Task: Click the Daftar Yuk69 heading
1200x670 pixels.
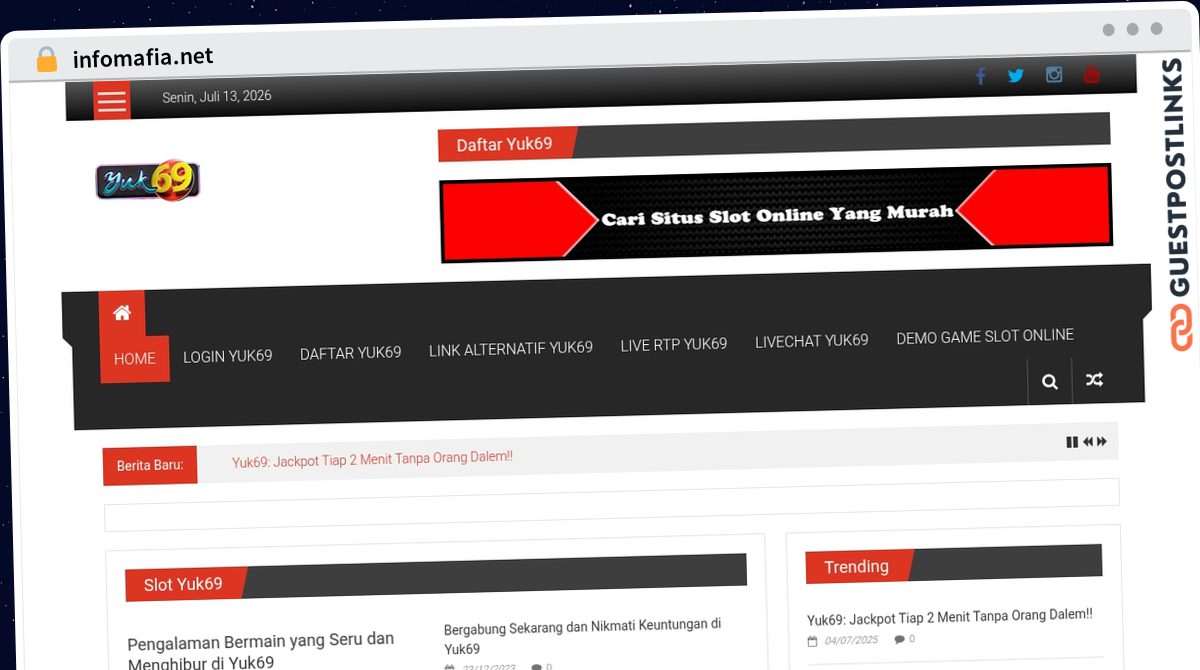Action: coord(504,144)
